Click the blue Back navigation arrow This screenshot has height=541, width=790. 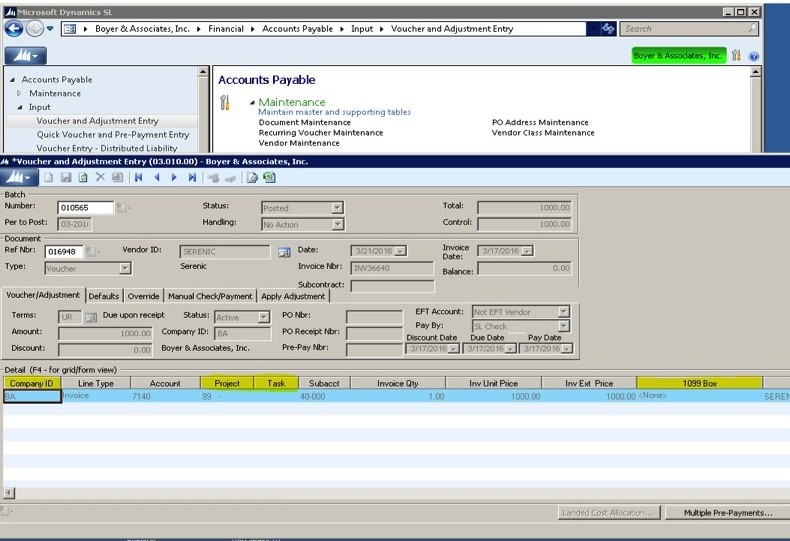(14, 29)
